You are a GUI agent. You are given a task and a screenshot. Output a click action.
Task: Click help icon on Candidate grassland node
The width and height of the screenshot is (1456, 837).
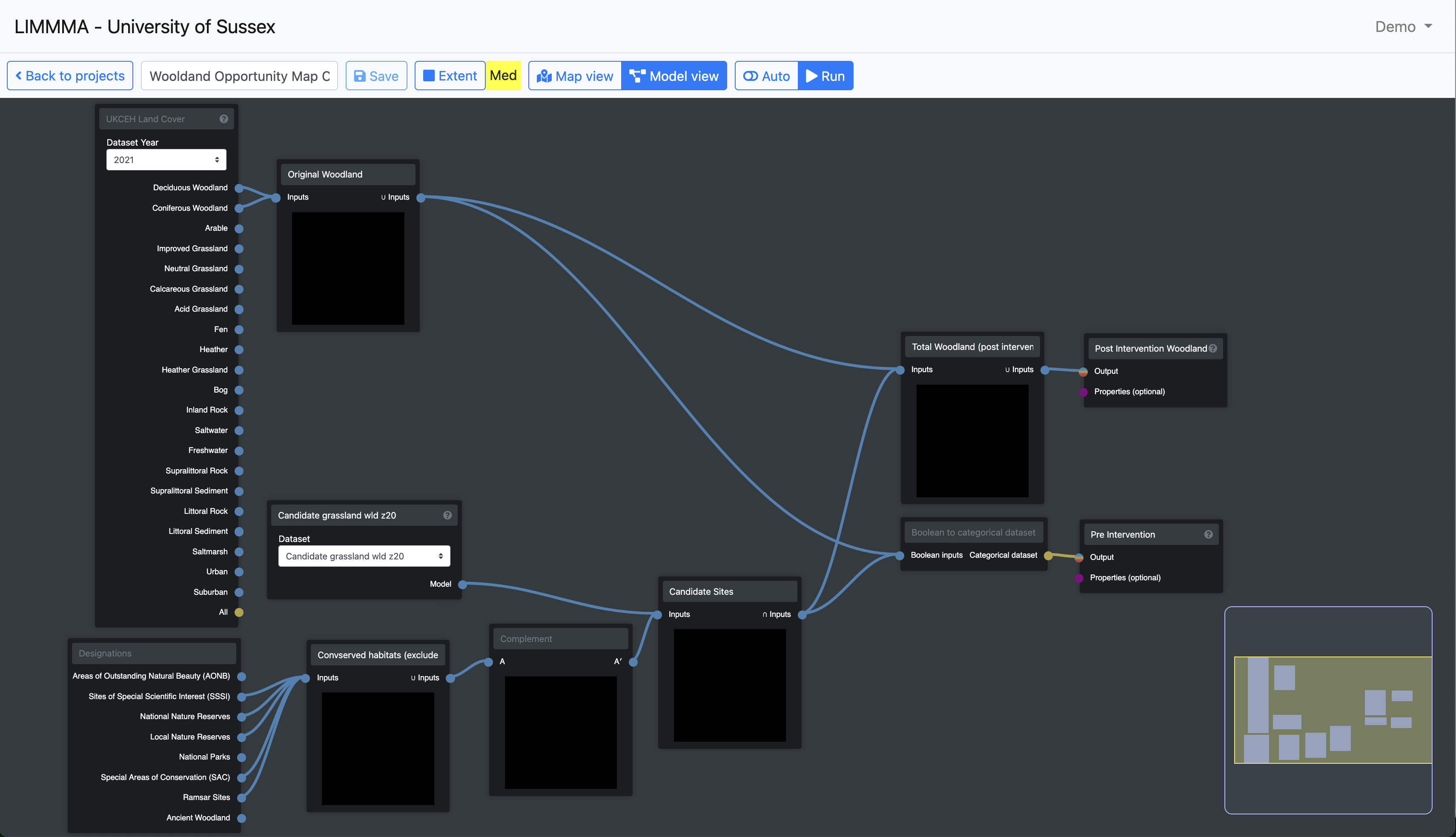tap(447, 515)
